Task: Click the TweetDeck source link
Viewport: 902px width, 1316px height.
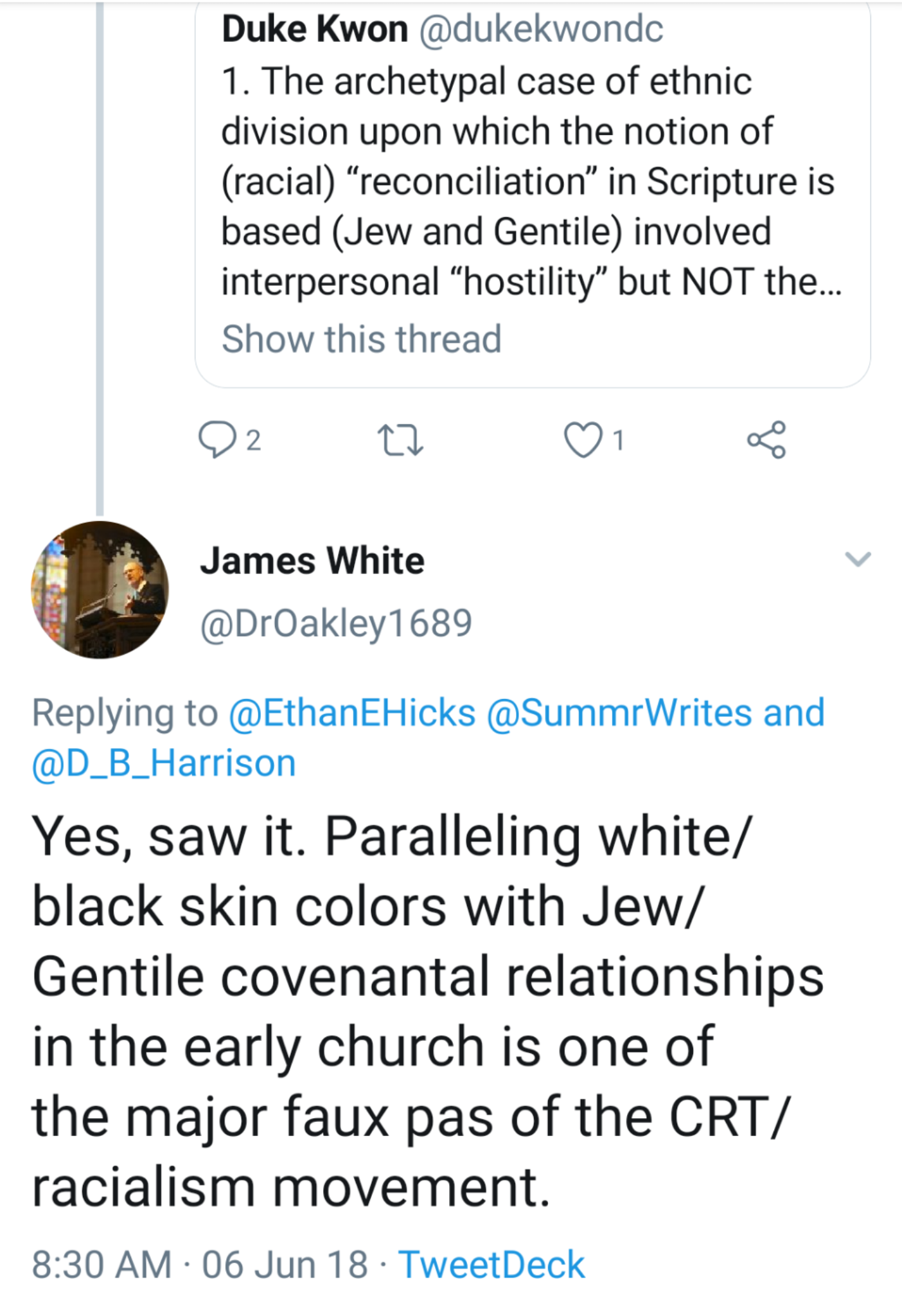Action: [491, 1265]
